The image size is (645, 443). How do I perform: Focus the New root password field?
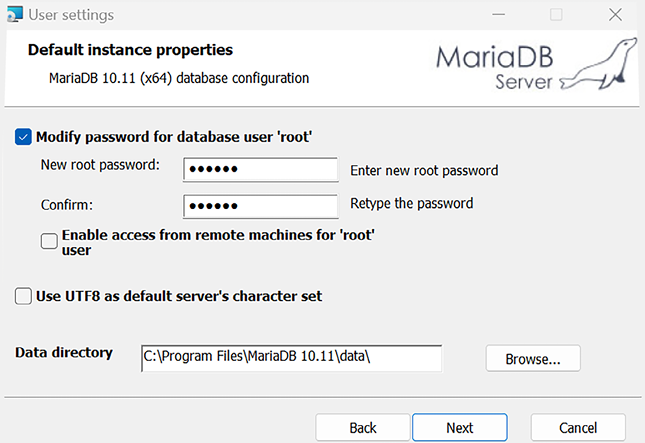point(261,169)
